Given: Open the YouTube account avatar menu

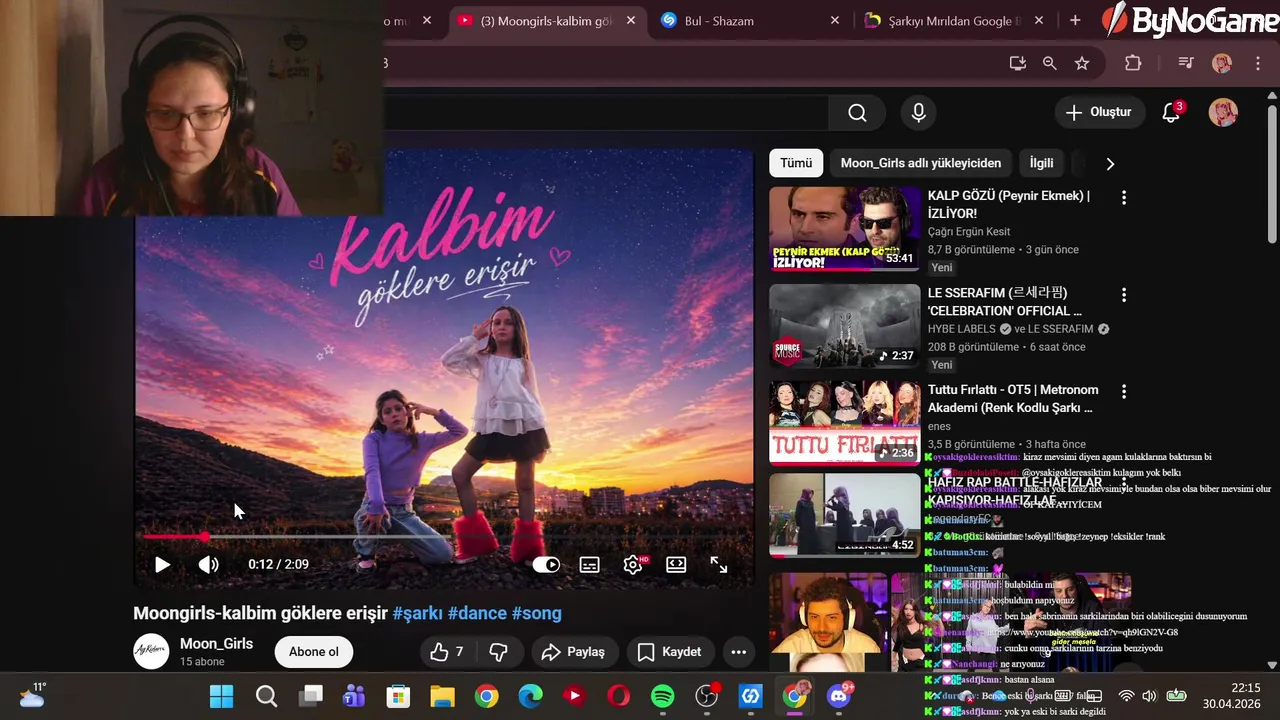Looking at the screenshot, I should (x=1223, y=112).
